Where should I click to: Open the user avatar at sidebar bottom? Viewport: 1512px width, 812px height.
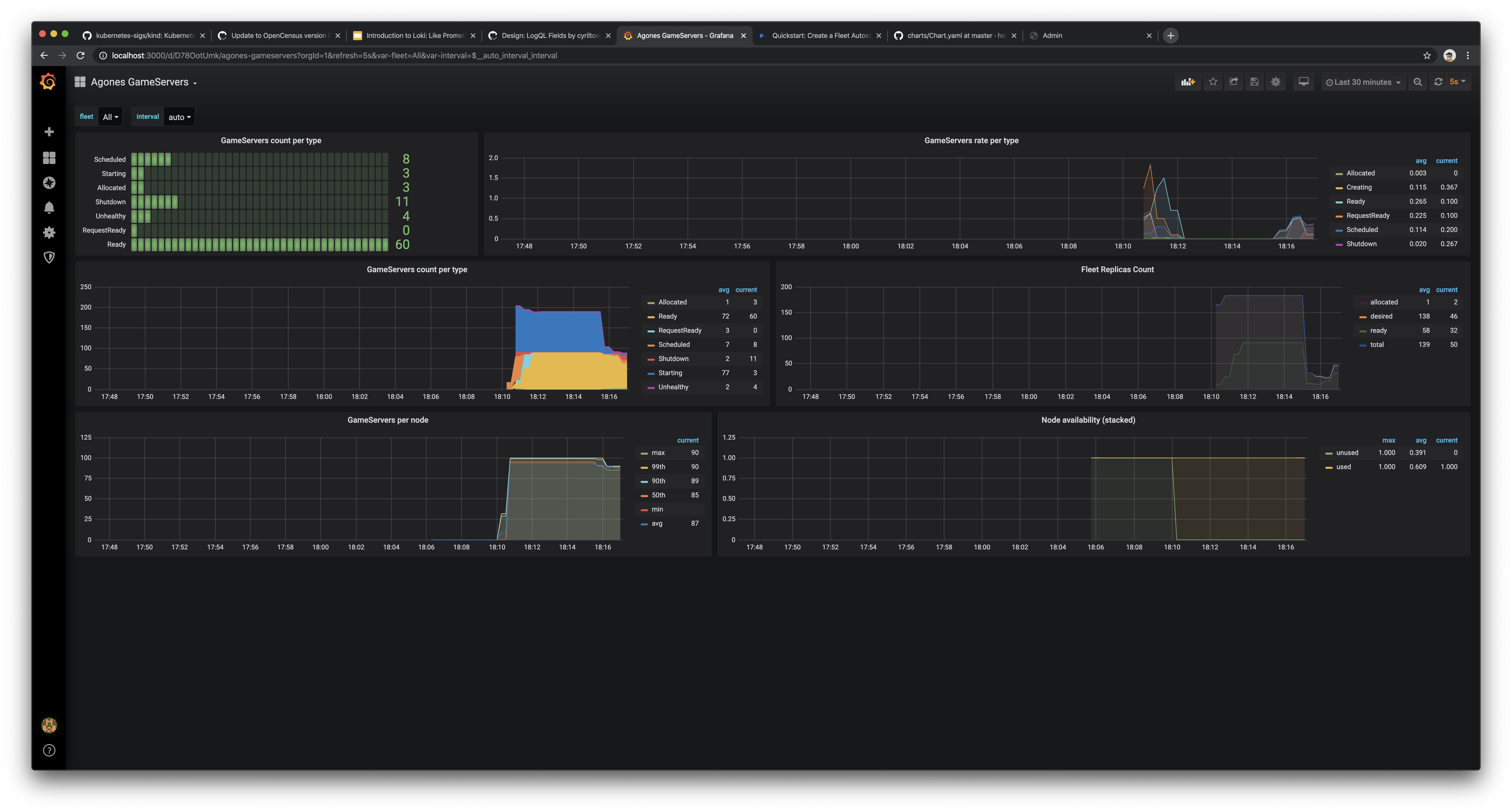[49, 726]
